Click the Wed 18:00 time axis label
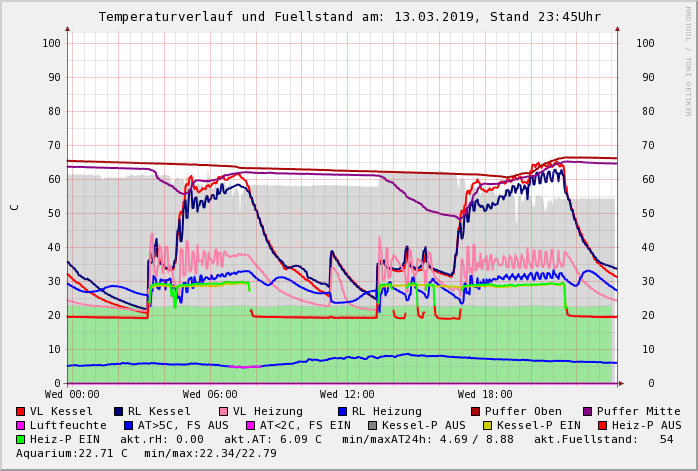 tap(485, 394)
